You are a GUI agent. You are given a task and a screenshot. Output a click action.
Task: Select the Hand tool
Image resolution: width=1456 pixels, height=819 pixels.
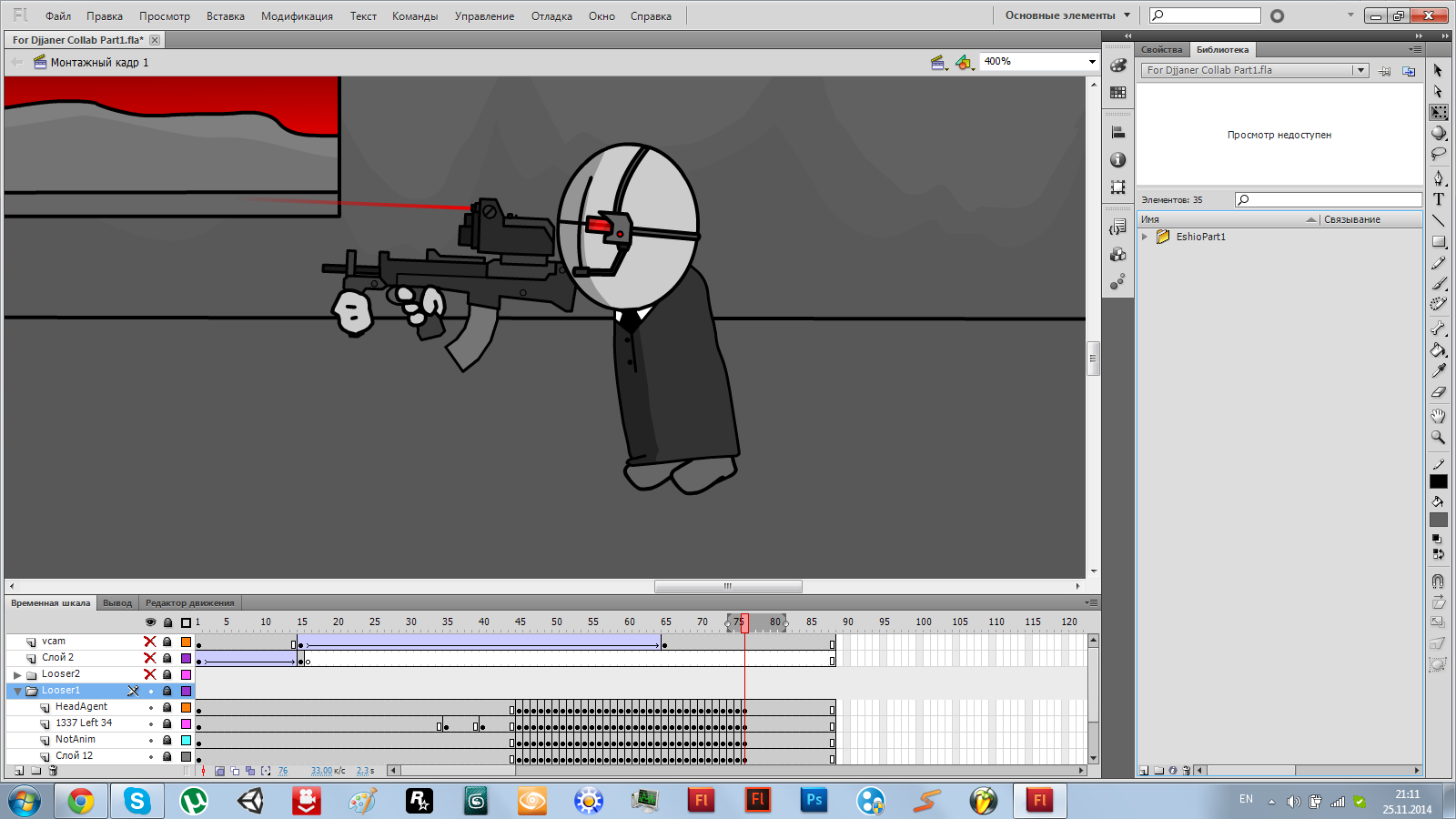1438,416
